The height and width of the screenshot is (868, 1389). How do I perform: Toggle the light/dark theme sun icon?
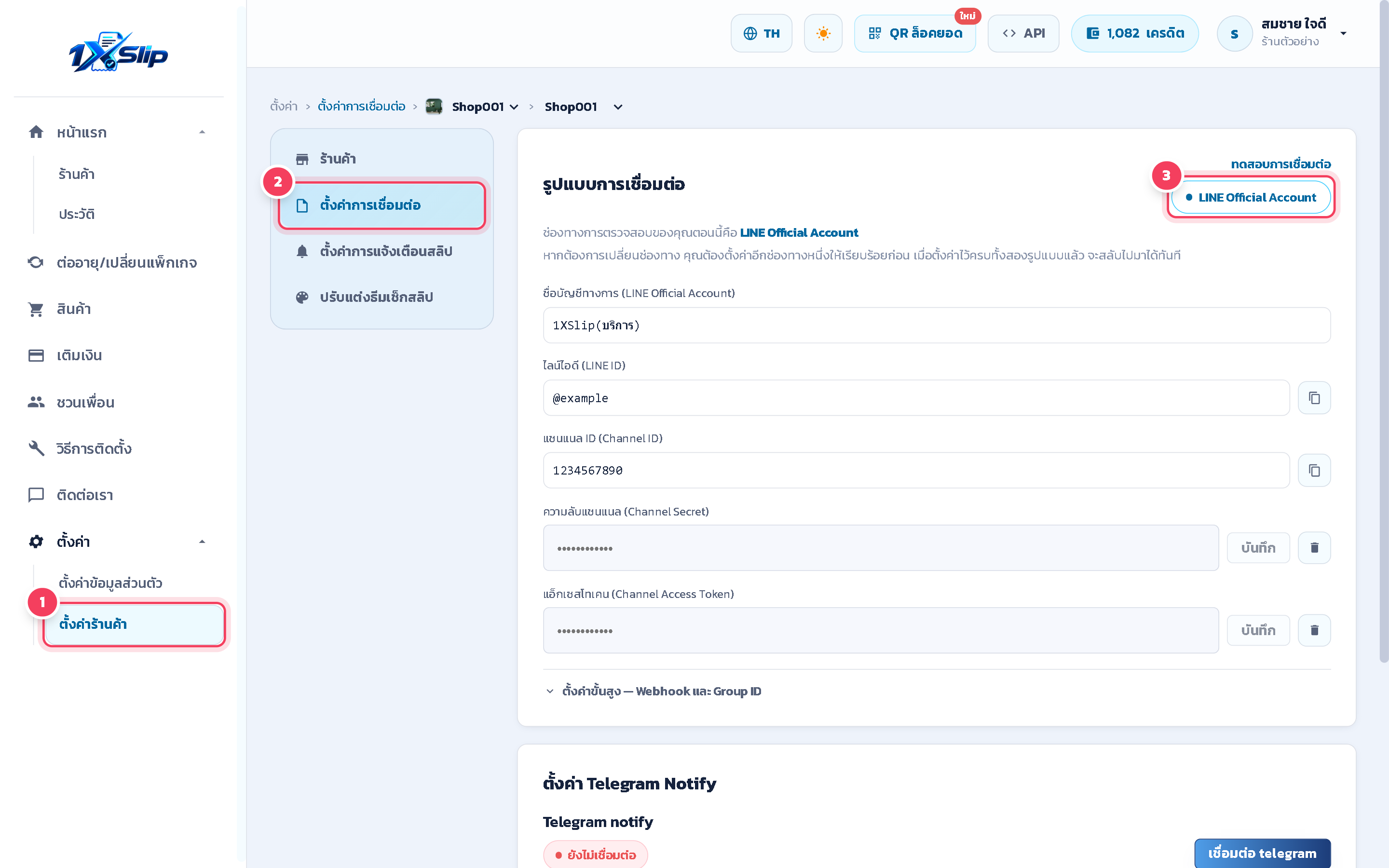(823, 33)
